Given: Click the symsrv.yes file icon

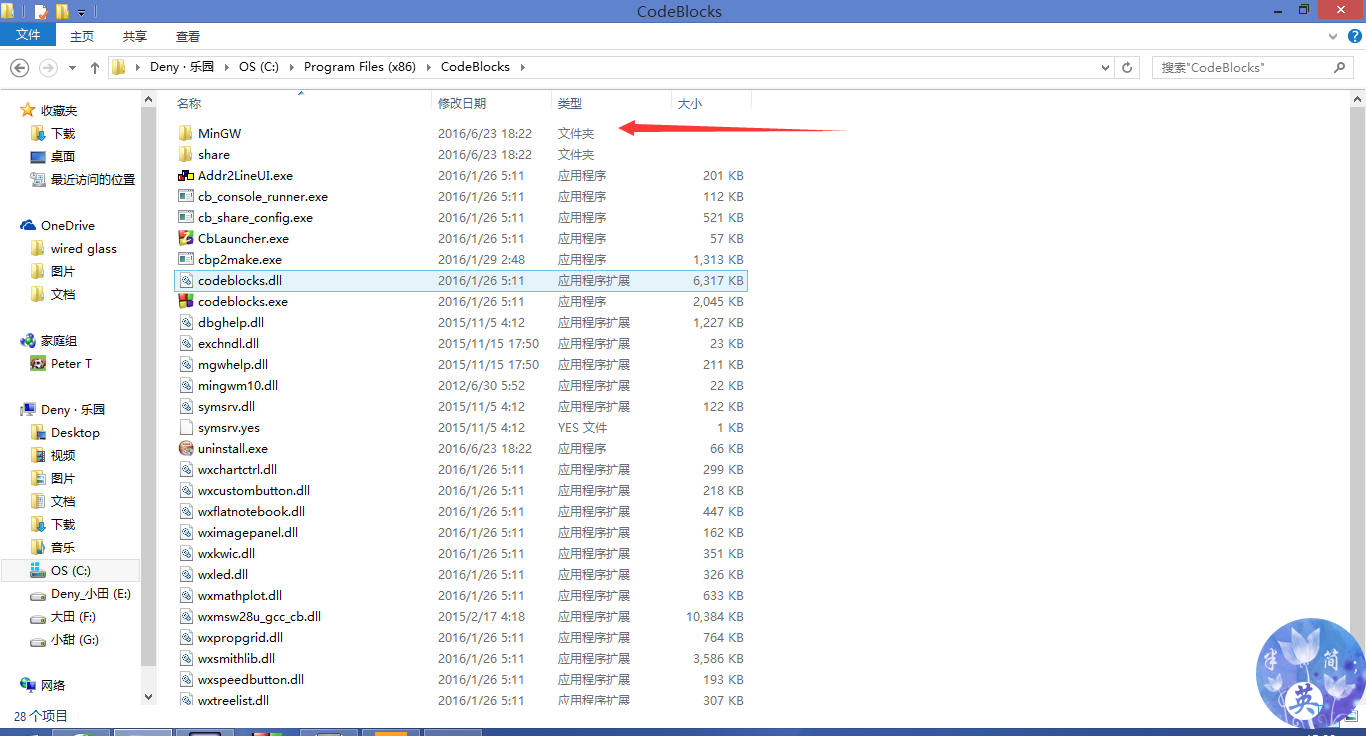Looking at the screenshot, I should click(185, 427).
